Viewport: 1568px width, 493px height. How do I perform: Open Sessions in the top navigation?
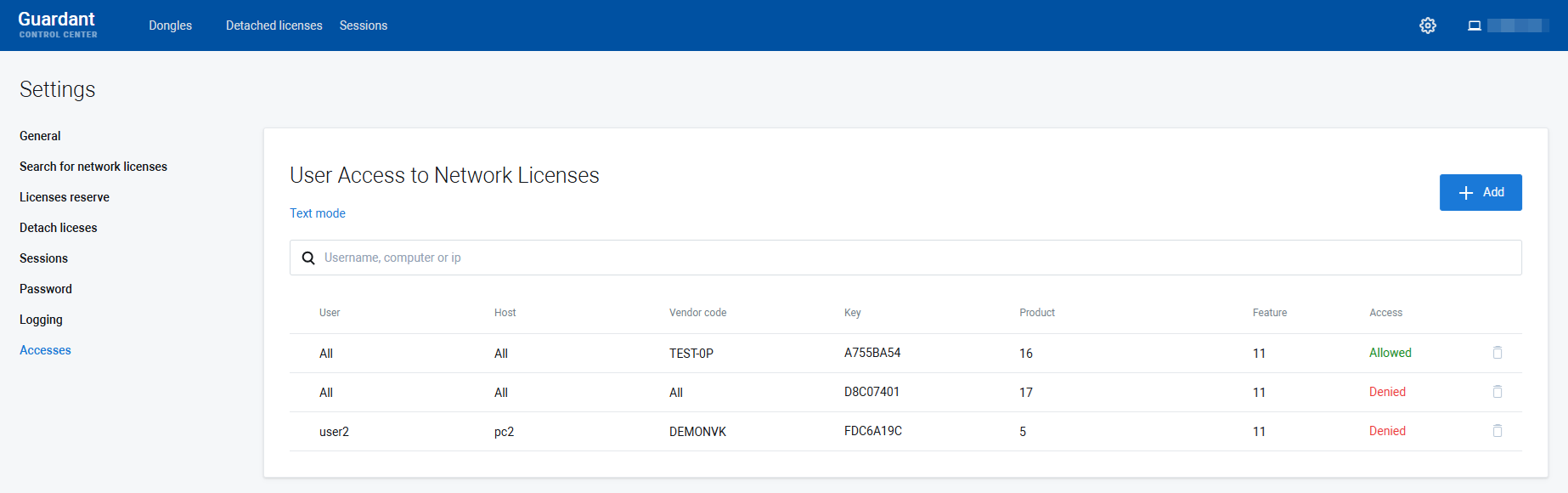click(x=364, y=25)
